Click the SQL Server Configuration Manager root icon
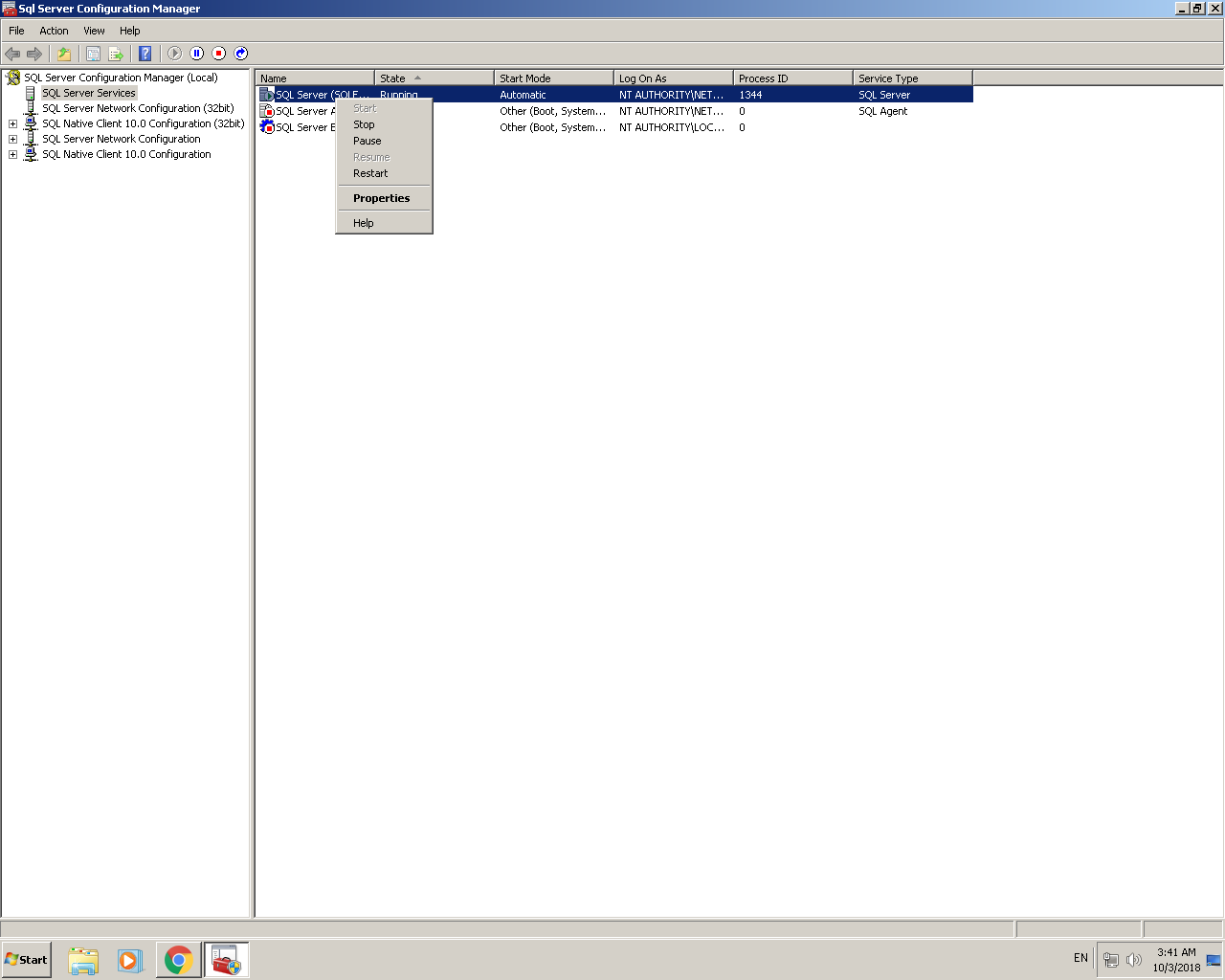 tap(13, 78)
